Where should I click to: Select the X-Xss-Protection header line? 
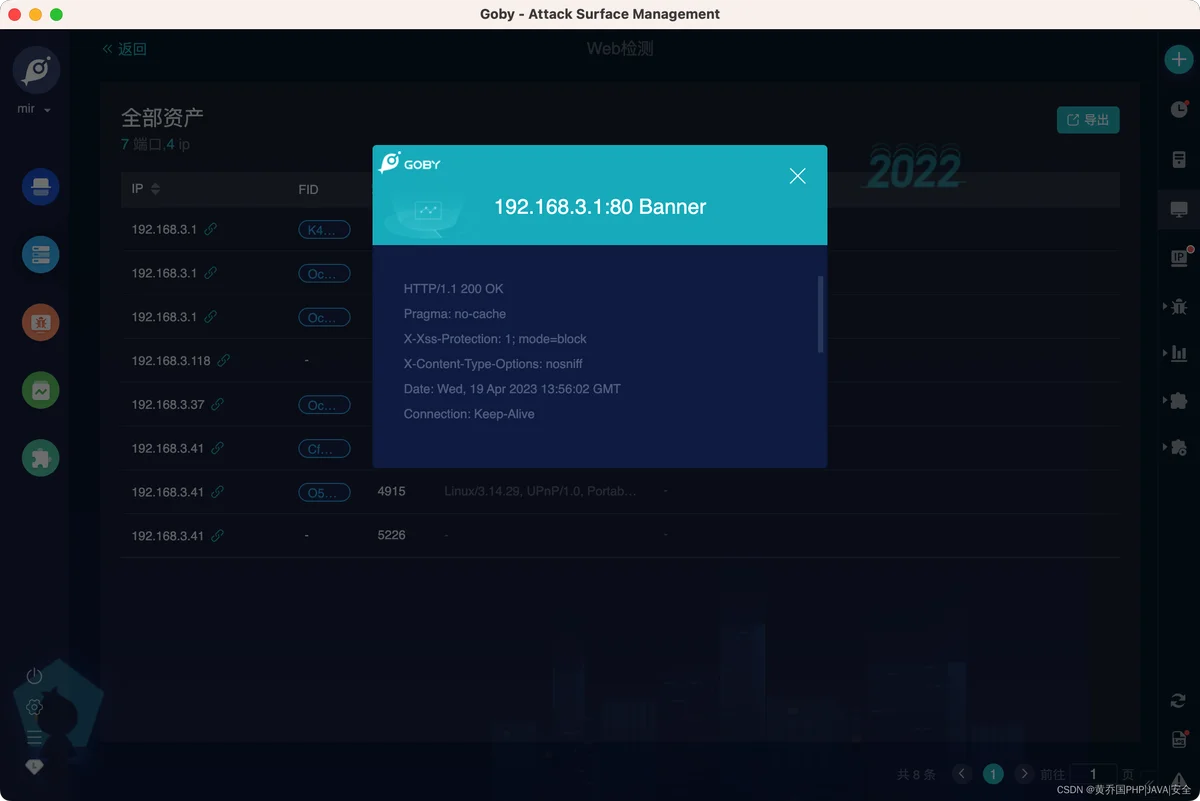point(495,339)
